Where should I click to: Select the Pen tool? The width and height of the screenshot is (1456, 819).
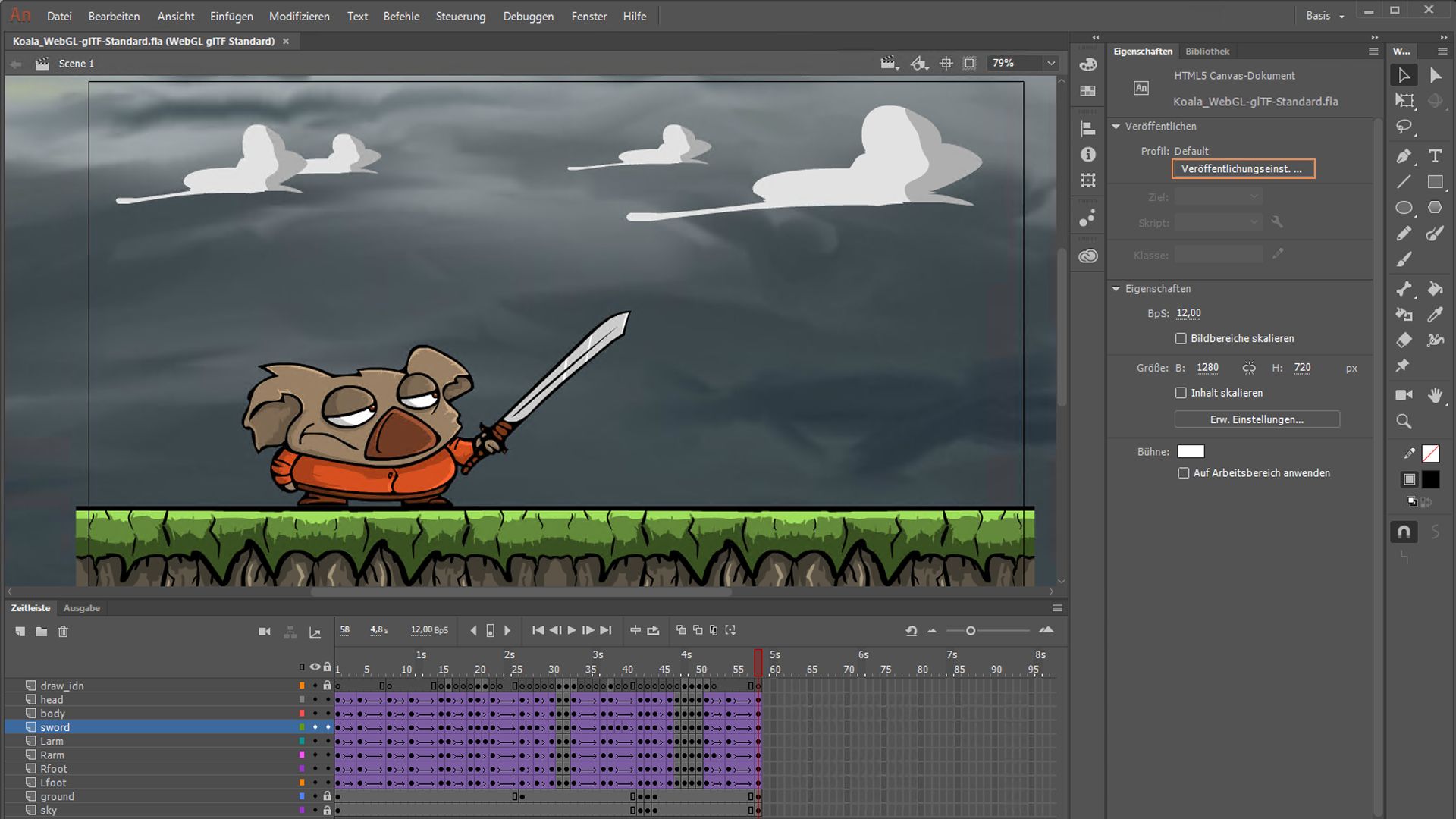point(1404,156)
